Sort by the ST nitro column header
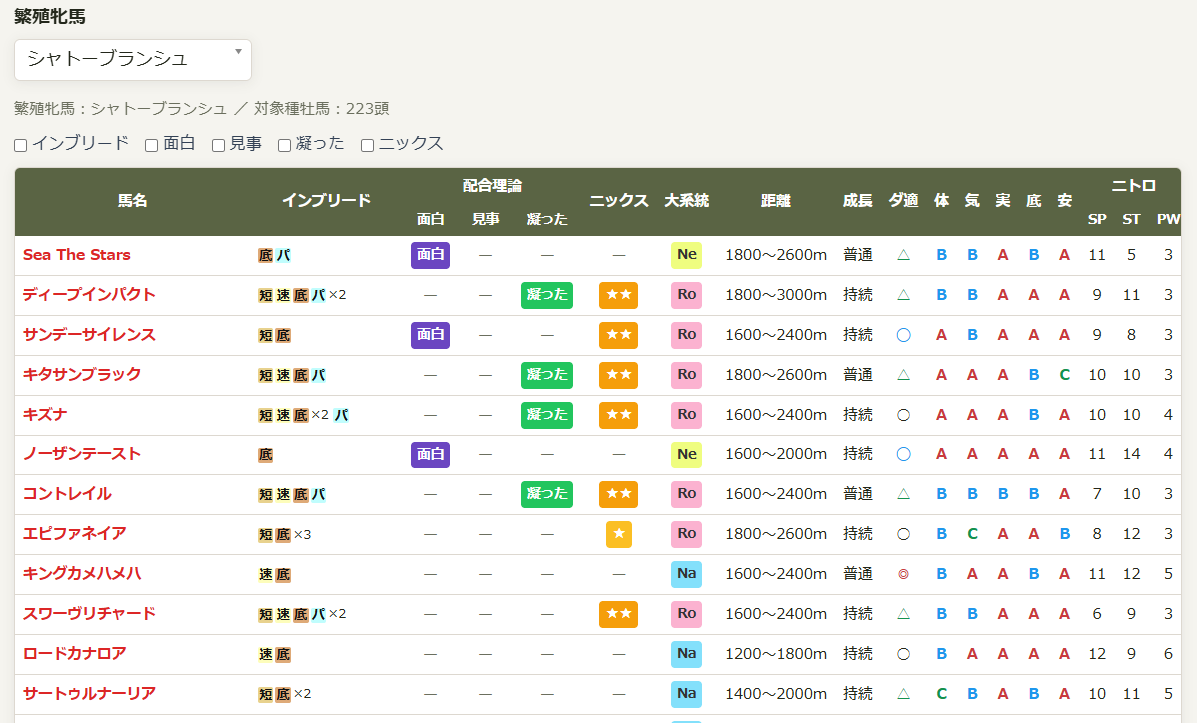 (x=1131, y=219)
